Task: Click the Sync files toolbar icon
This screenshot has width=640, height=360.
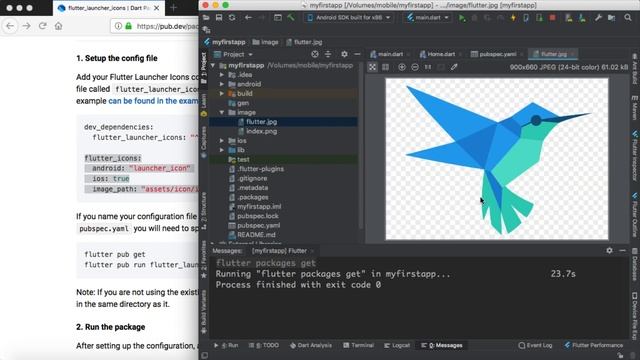Action: click(x=232, y=18)
